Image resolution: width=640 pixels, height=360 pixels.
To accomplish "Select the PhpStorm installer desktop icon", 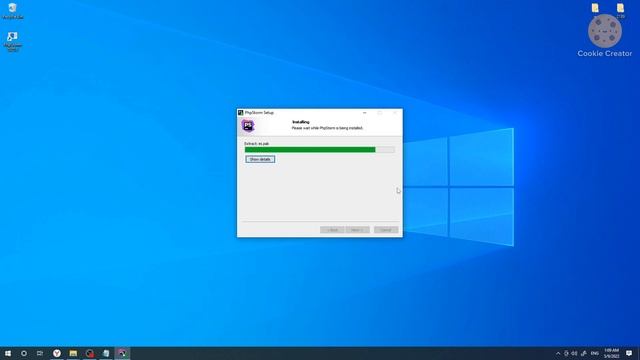I will [x=13, y=42].
